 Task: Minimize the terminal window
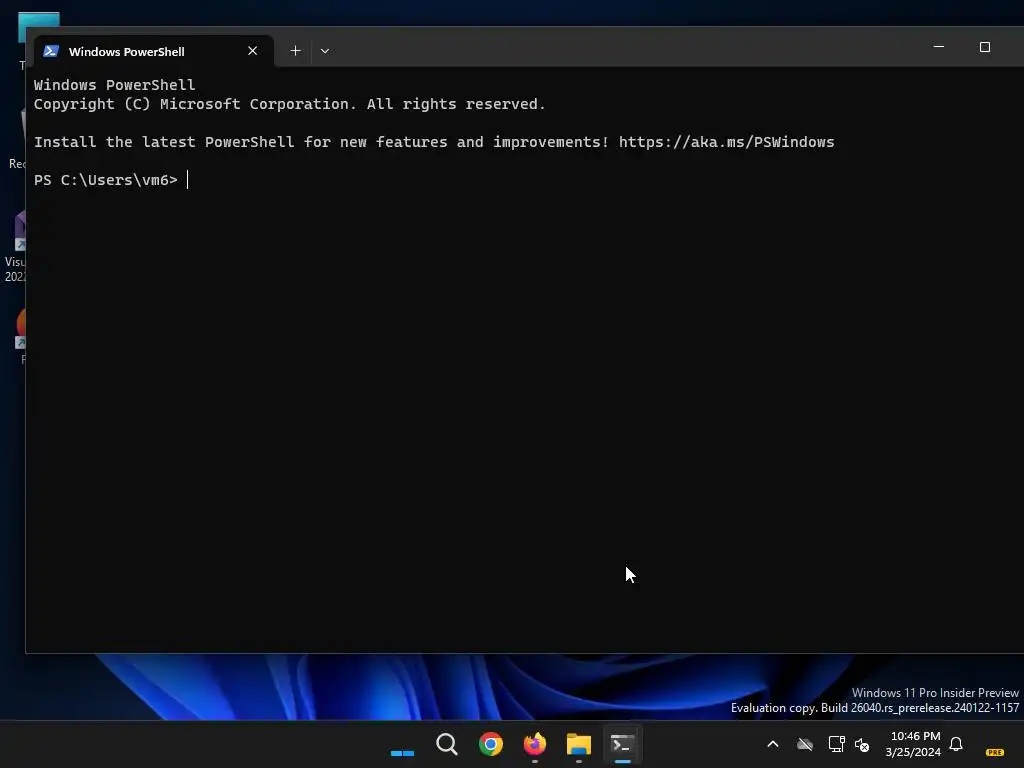pos(939,47)
